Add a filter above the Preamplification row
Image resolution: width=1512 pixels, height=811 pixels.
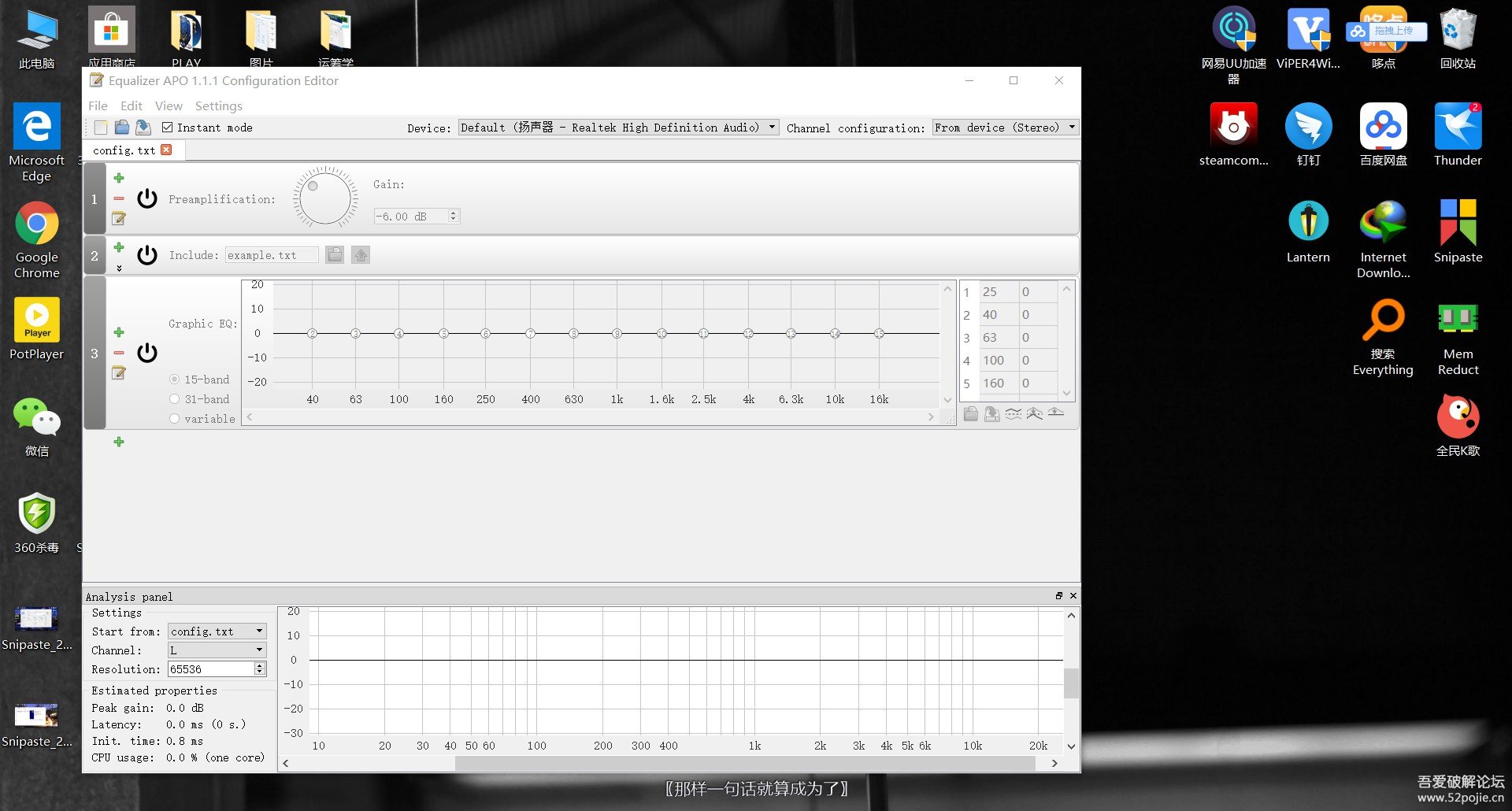click(119, 178)
